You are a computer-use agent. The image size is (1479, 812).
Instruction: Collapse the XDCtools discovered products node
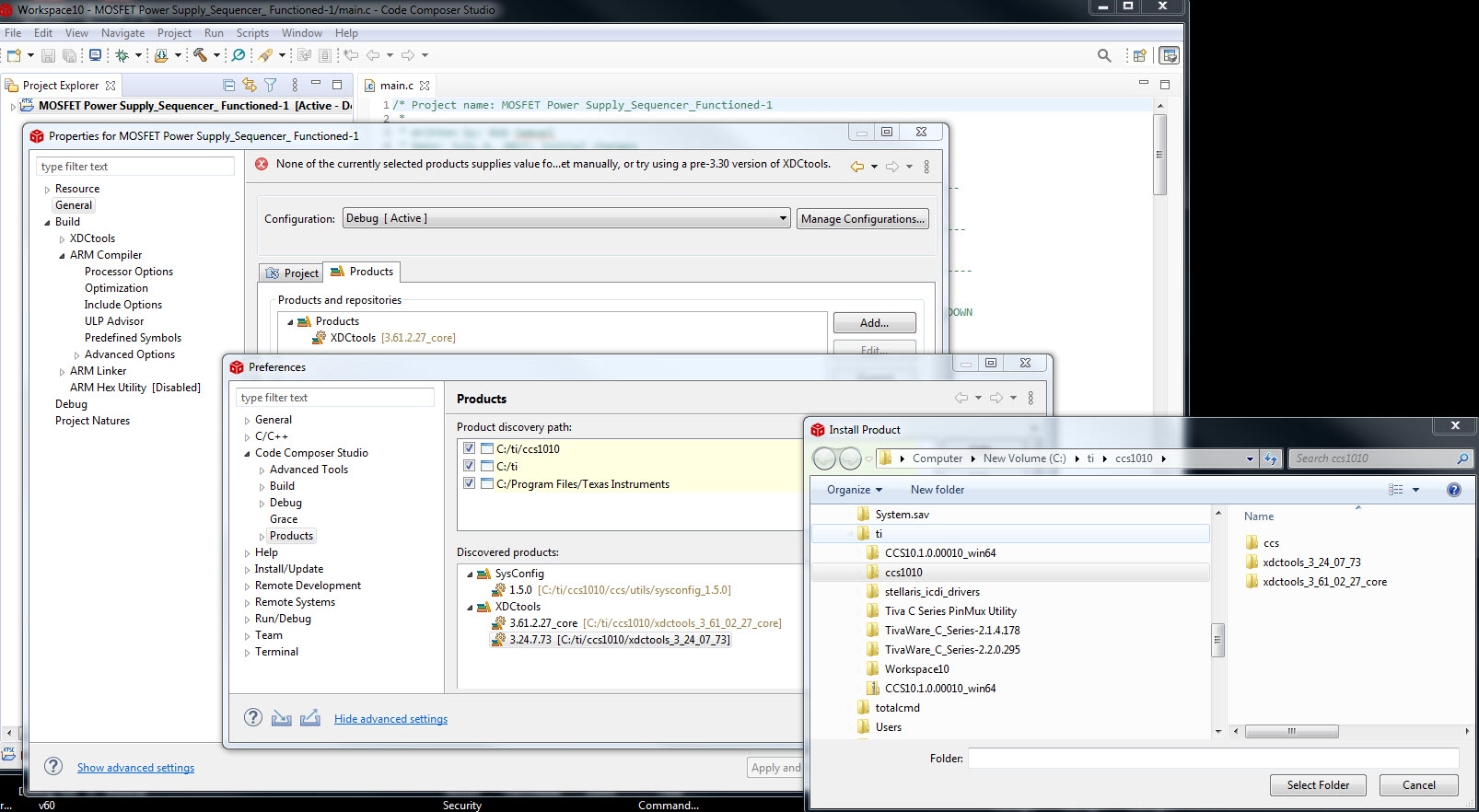pos(470,607)
